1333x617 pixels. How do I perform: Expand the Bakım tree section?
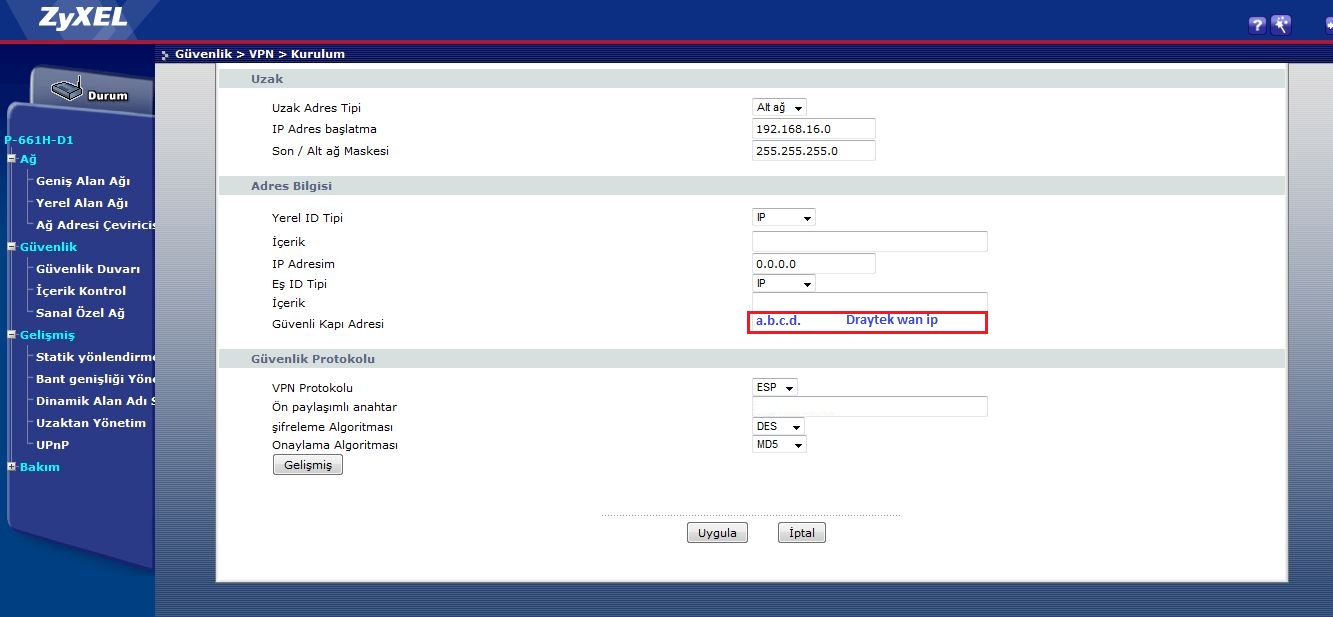[12, 467]
